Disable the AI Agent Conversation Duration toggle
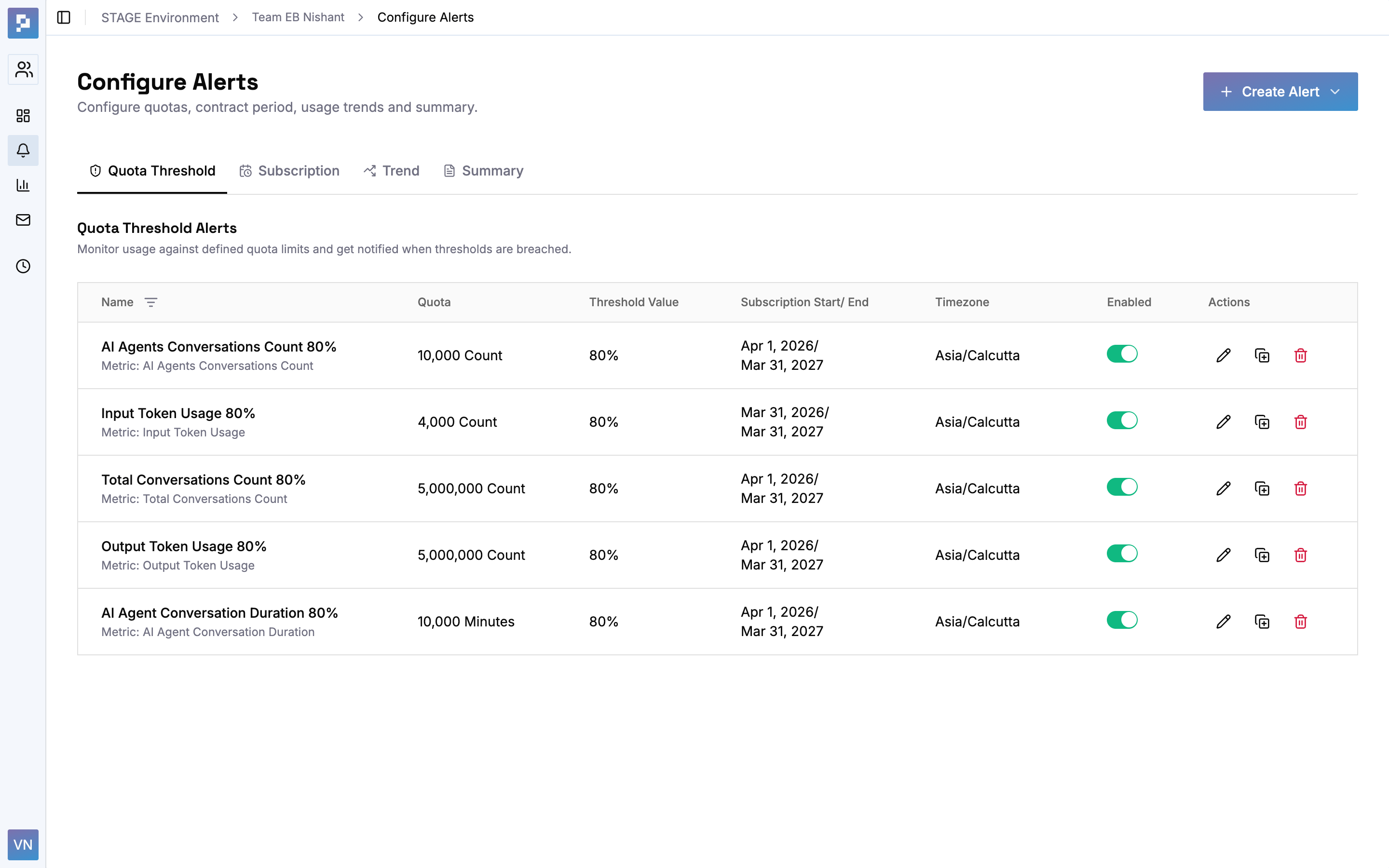Viewport: 1389px width, 868px height. pyautogui.click(x=1121, y=620)
